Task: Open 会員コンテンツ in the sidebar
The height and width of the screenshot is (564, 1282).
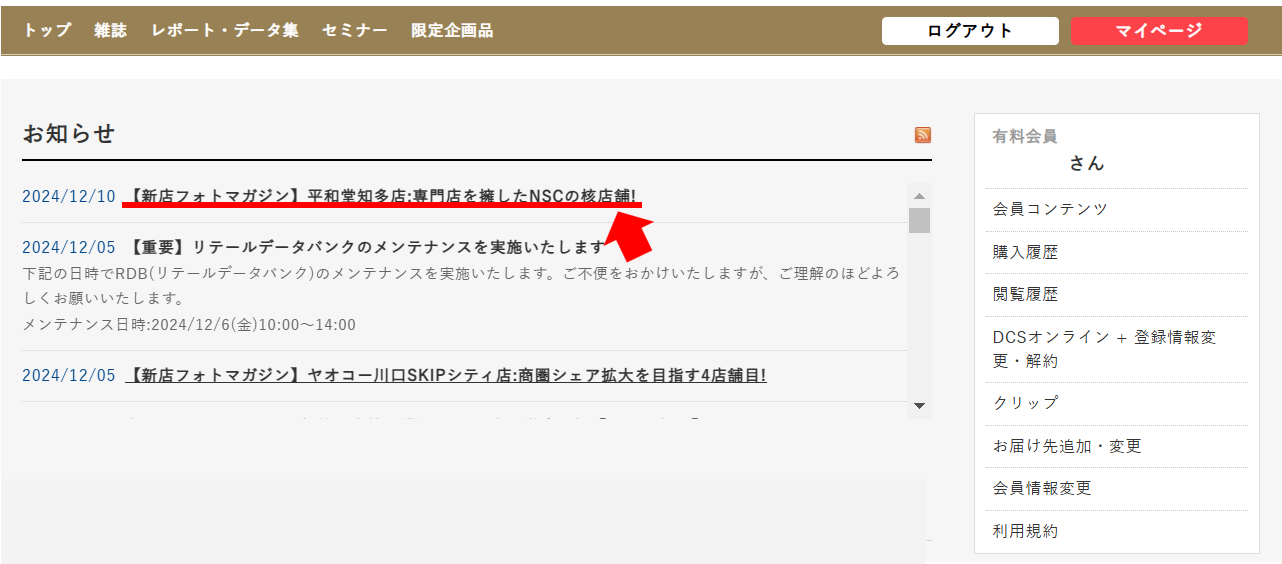Action: (x=1050, y=209)
